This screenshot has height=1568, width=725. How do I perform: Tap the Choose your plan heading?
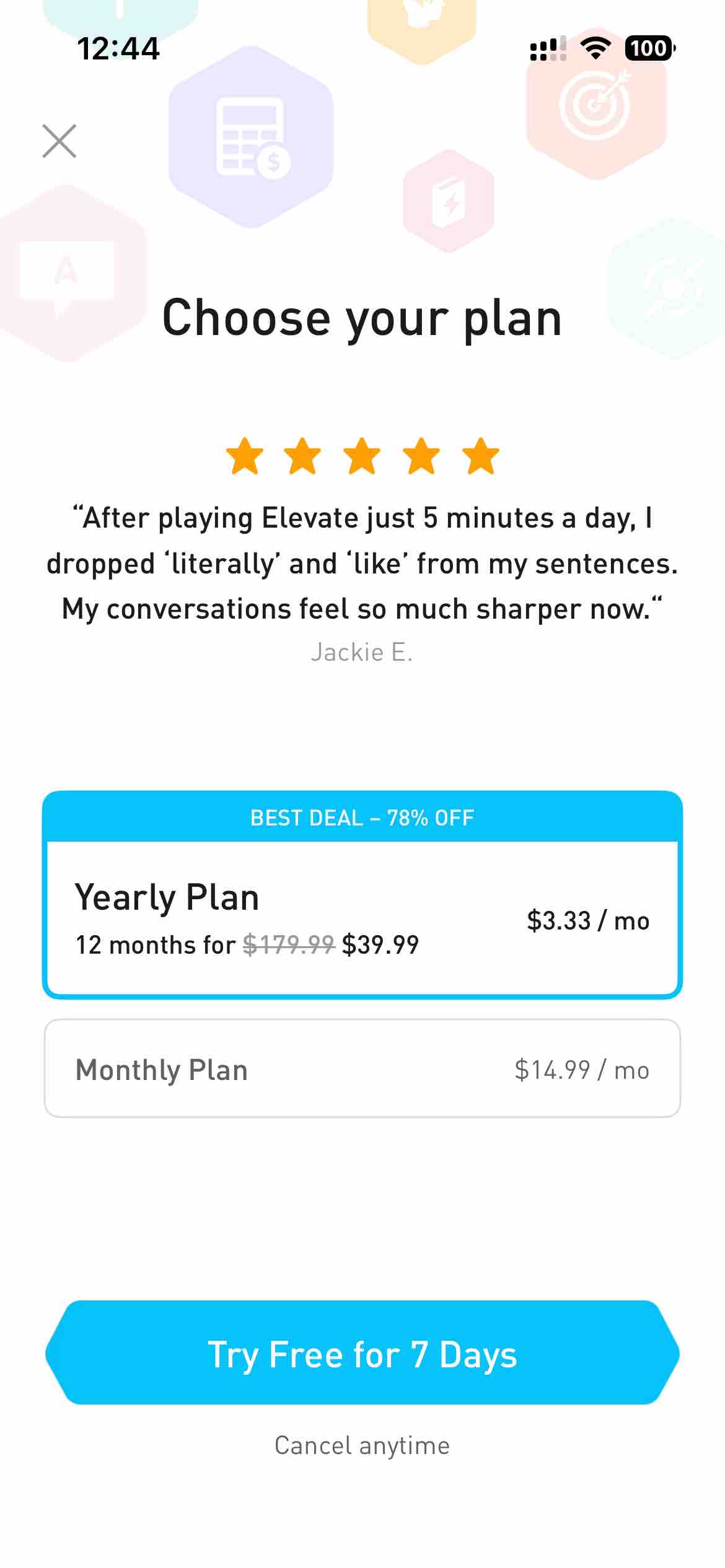[x=362, y=318]
